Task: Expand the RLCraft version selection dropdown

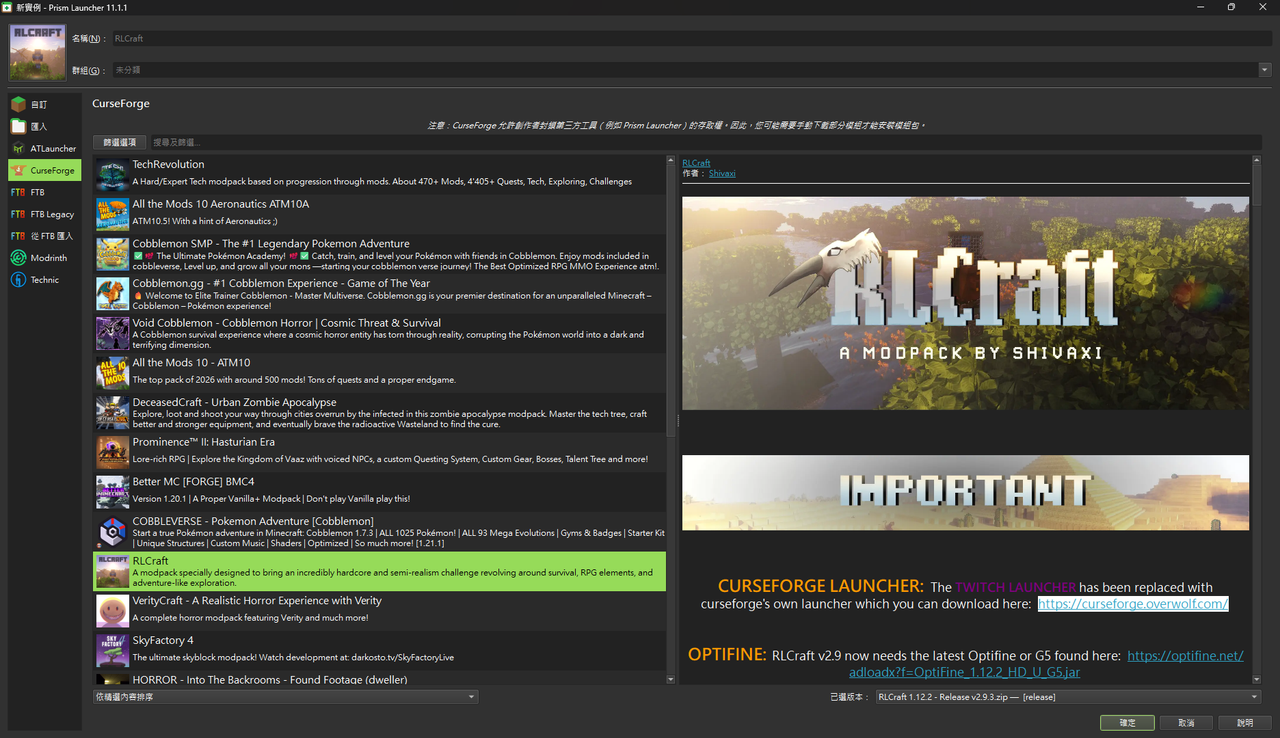Action: pos(1068,697)
